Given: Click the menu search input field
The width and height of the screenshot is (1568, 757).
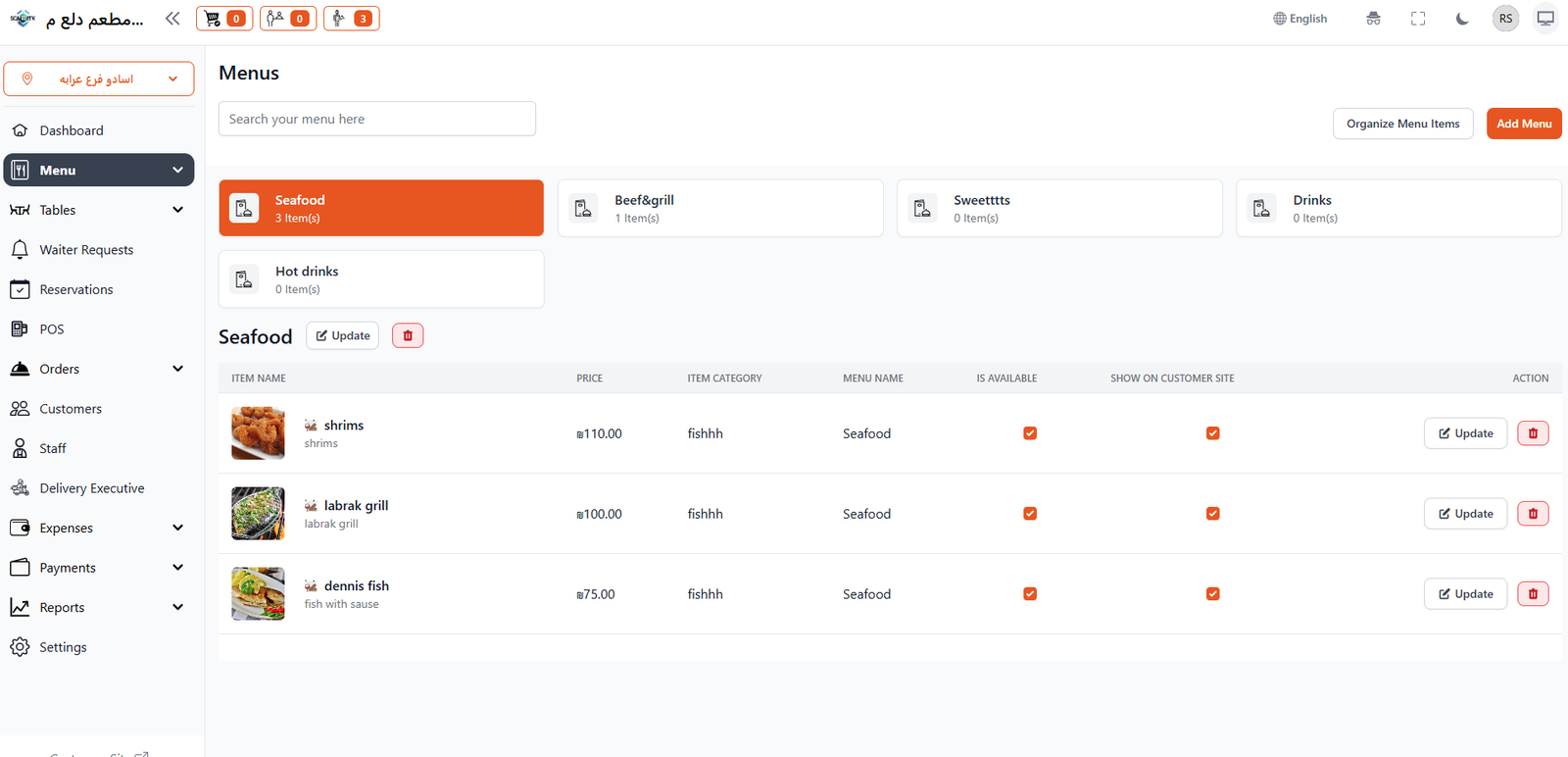Looking at the screenshot, I should (x=377, y=119).
